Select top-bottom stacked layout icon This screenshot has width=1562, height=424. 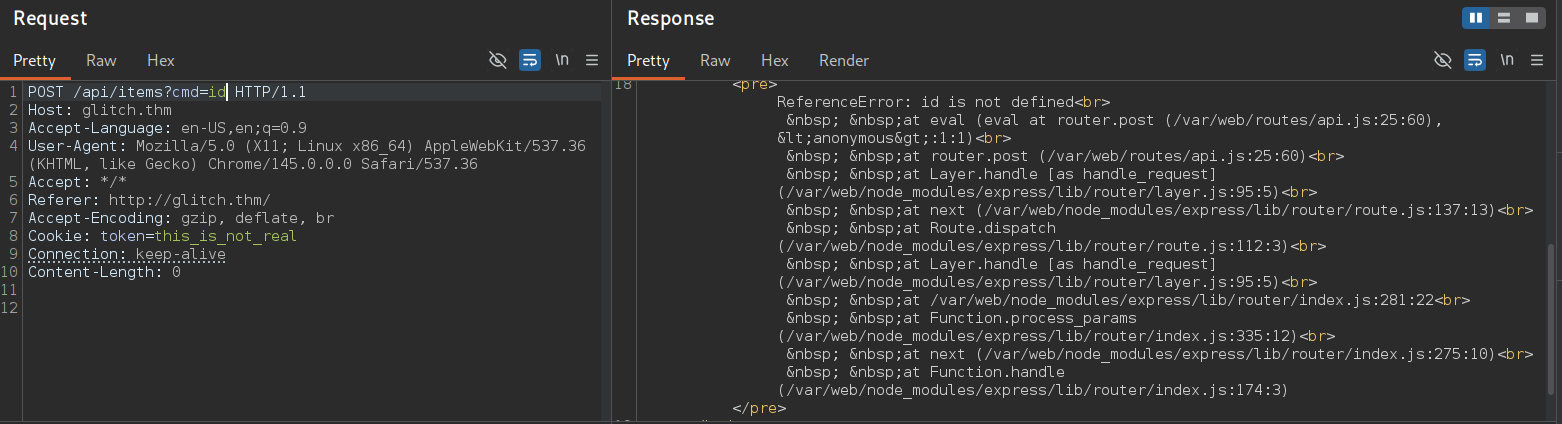(1503, 18)
